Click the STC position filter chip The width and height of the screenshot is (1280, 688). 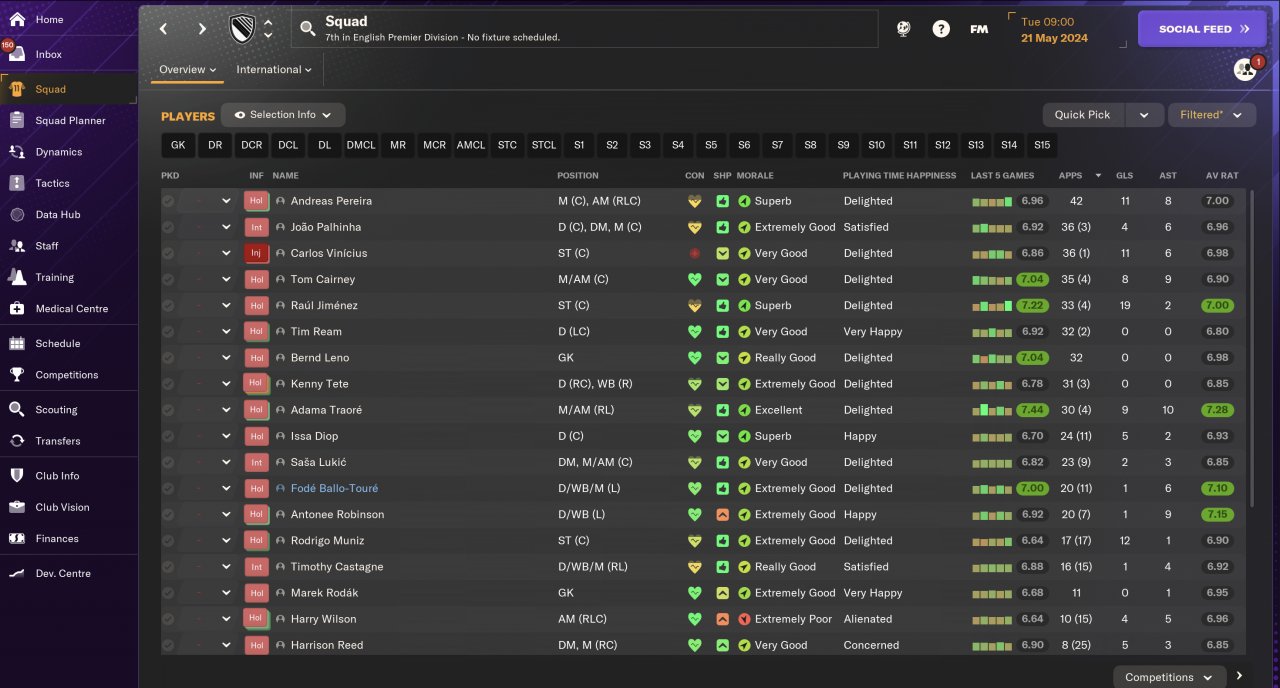[x=507, y=145]
